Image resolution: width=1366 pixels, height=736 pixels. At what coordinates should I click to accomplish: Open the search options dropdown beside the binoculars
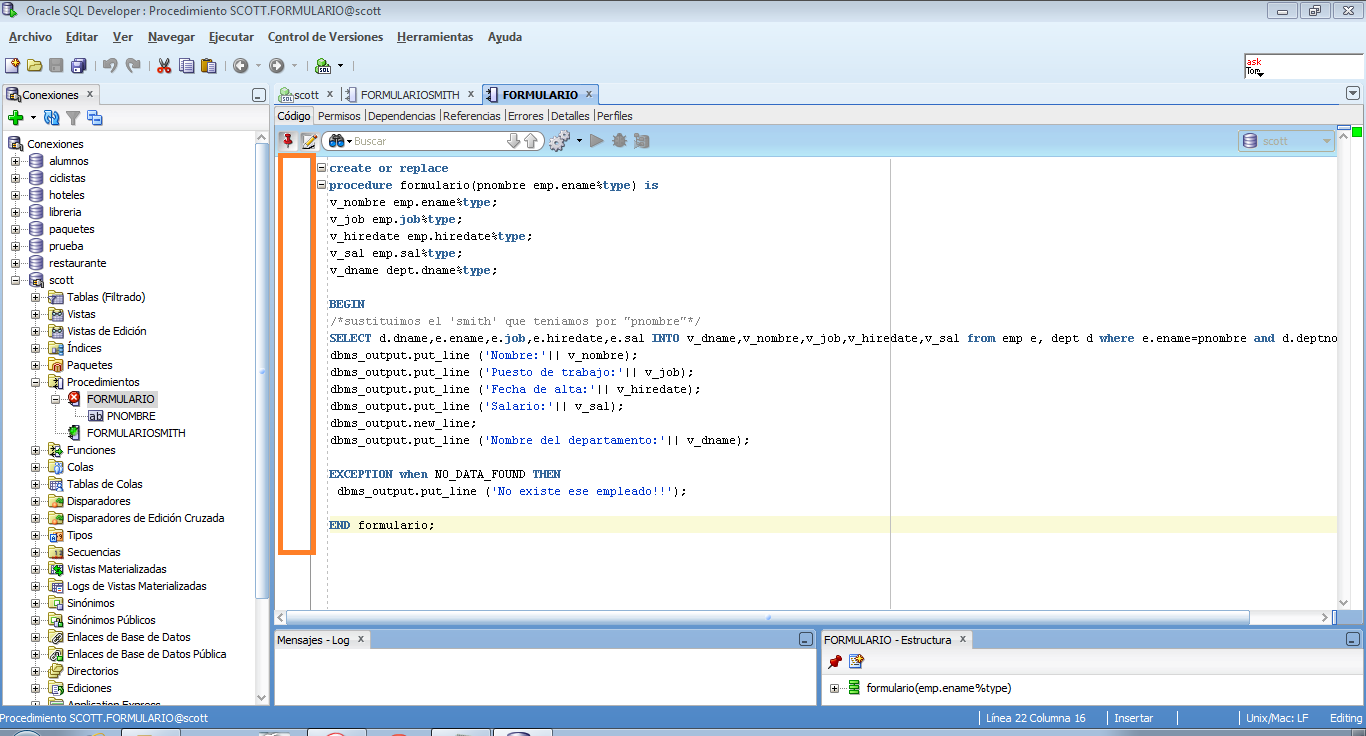pos(349,140)
